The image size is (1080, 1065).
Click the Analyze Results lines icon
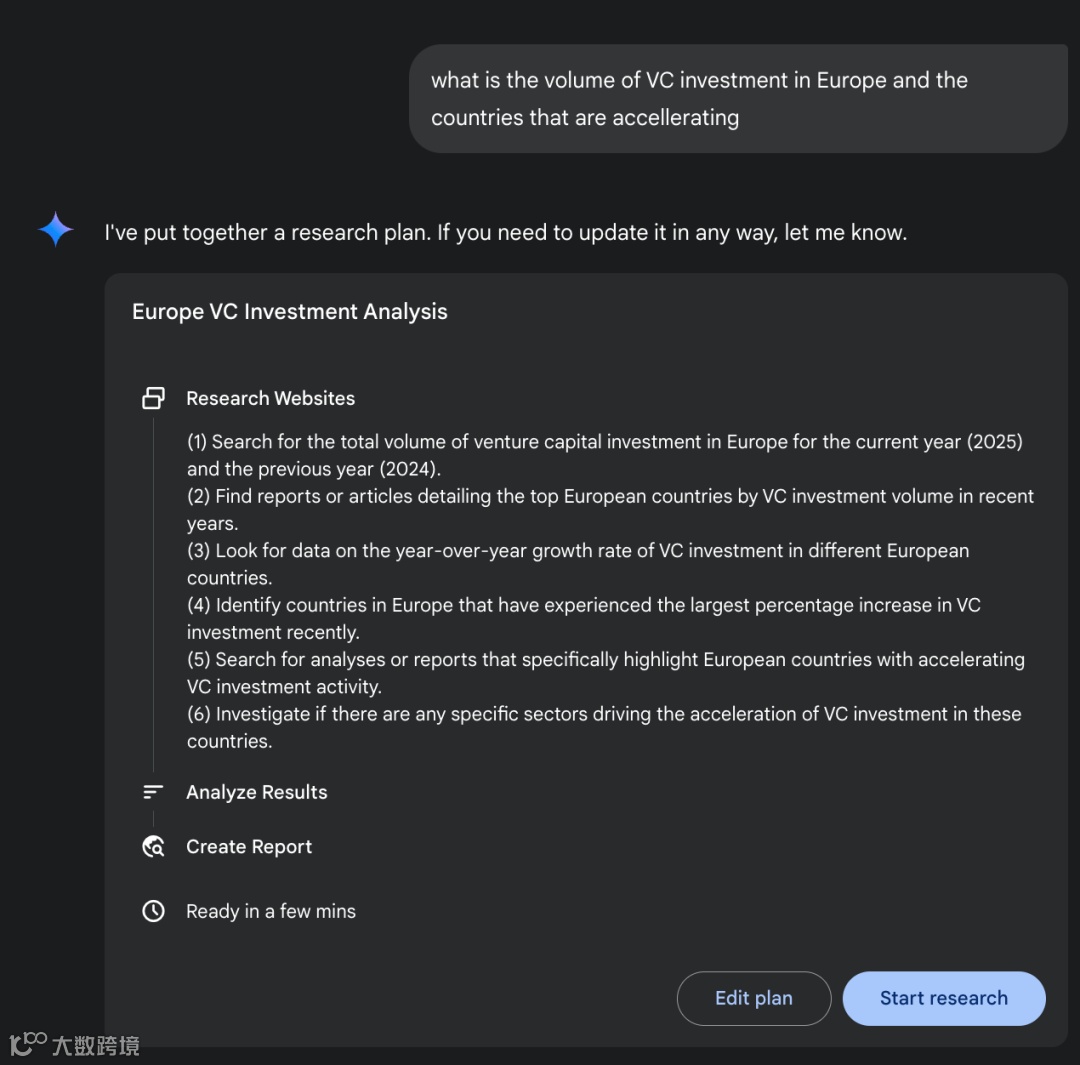[x=153, y=792]
